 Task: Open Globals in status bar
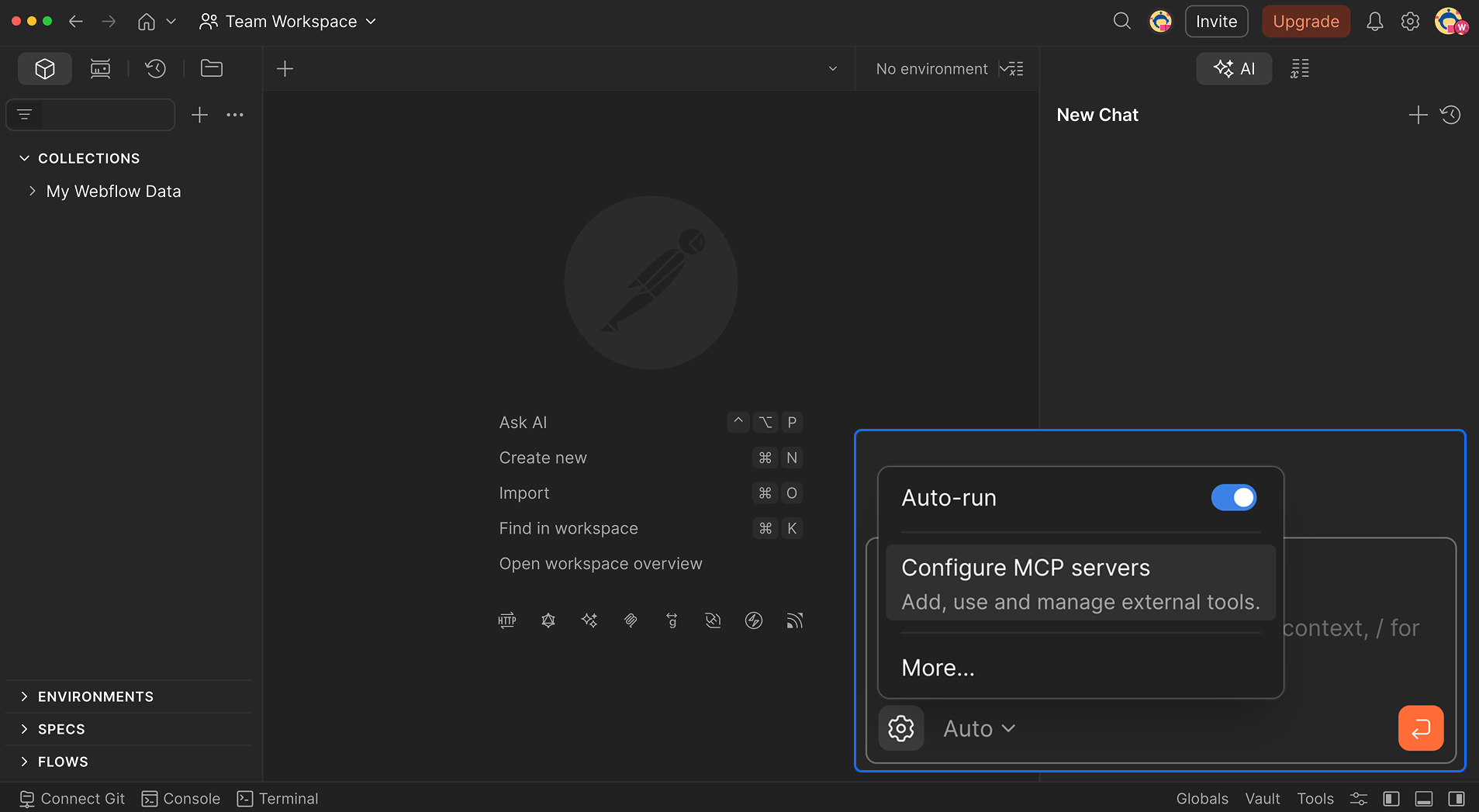[1202, 799]
